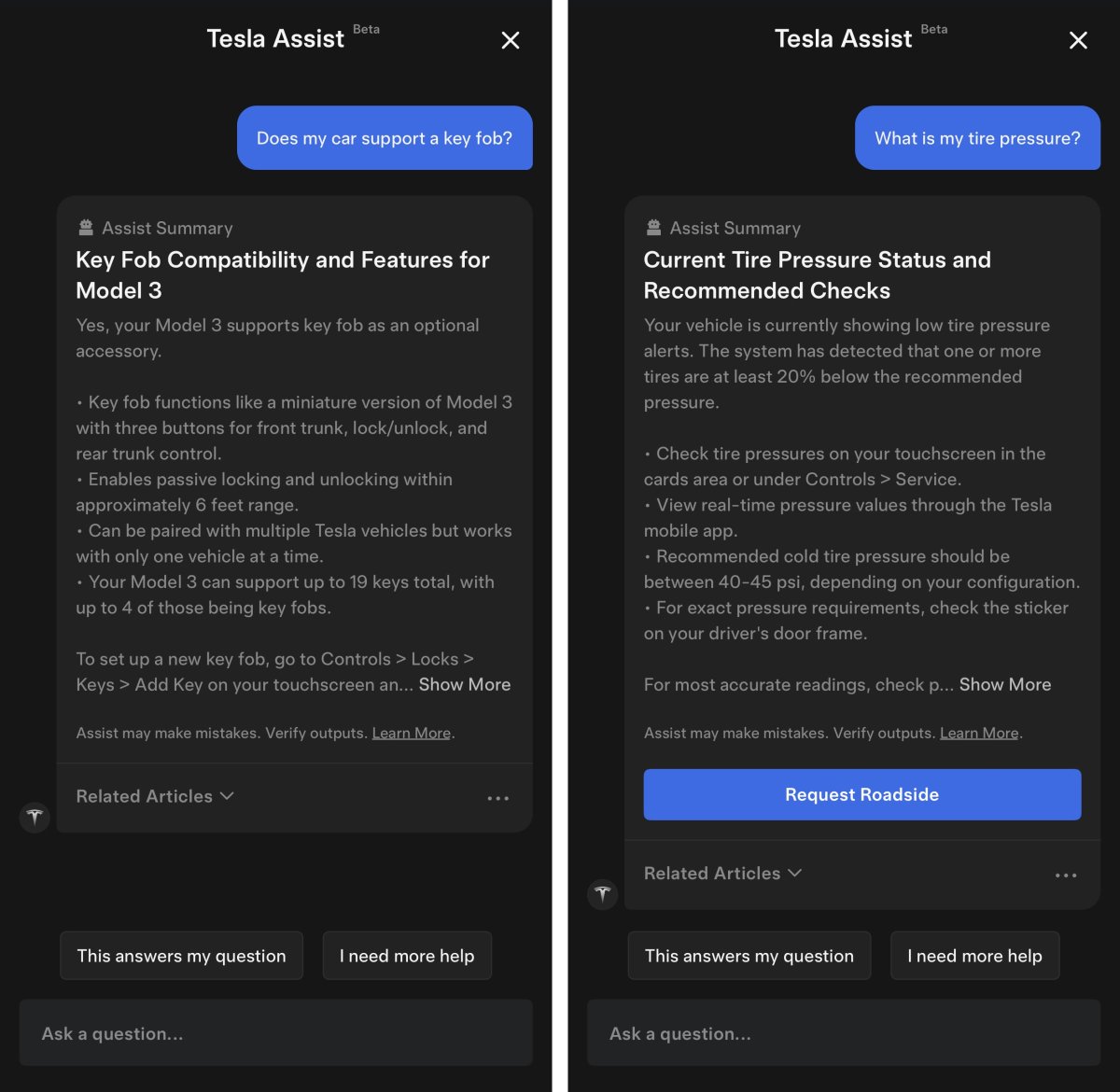Select "I need more help" in tire pressure chat
The image size is (1120, 1092).
974,956
